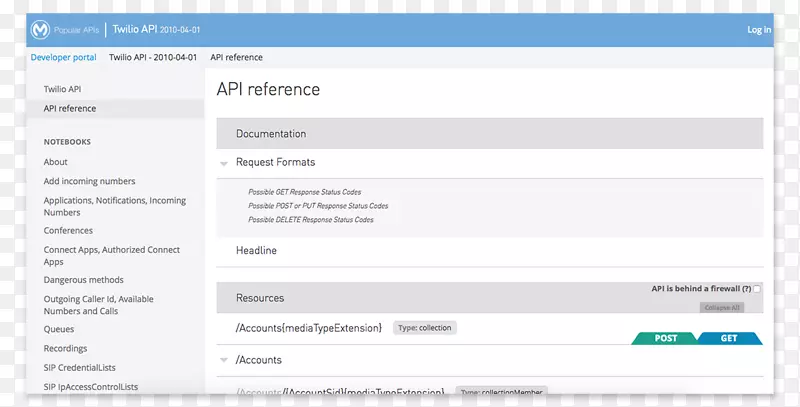
Task: Open Twilio API - 2010-04-01 breadcrumb
Action: tap(153, 57)
